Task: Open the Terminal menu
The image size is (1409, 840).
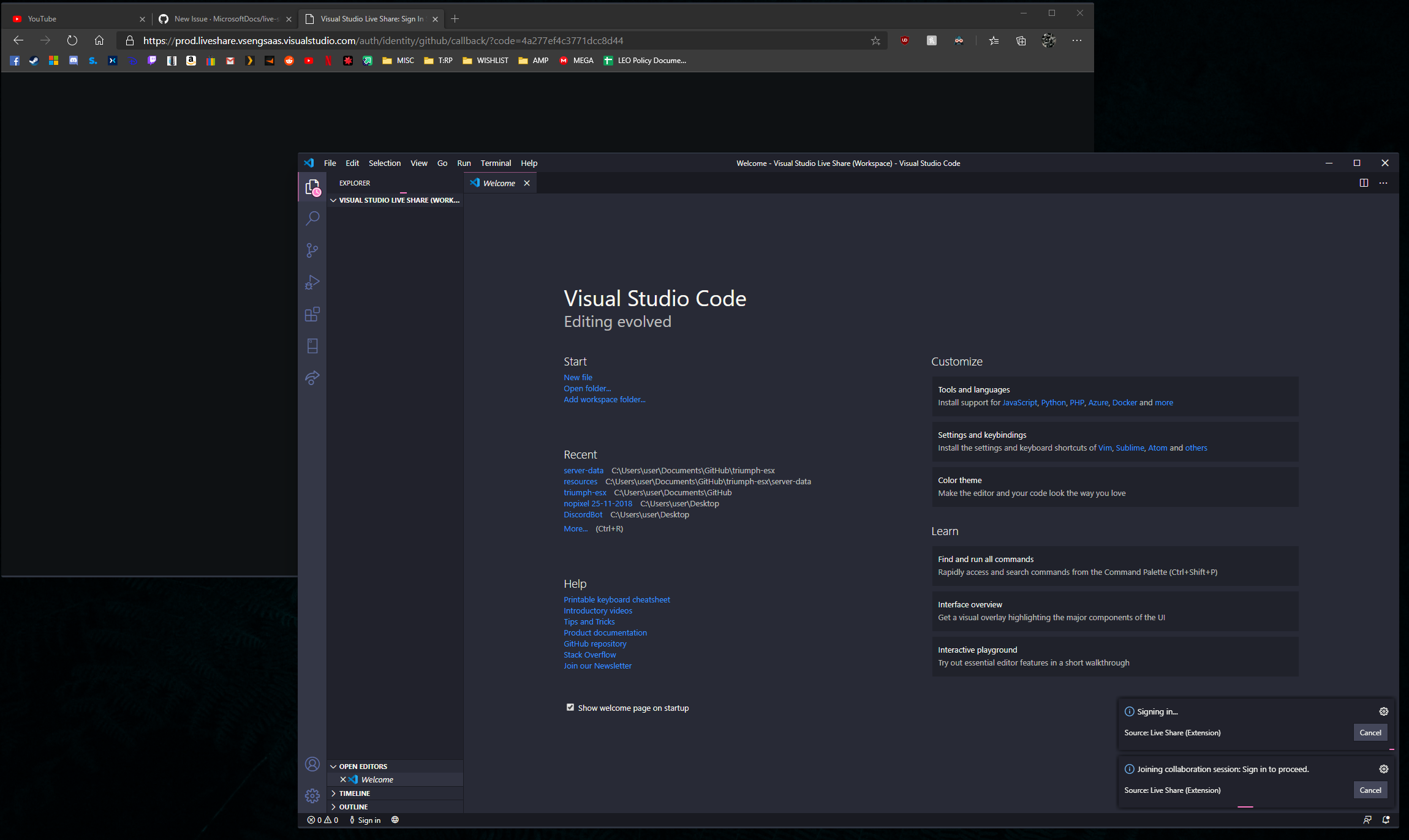Action: coord(496,163)
